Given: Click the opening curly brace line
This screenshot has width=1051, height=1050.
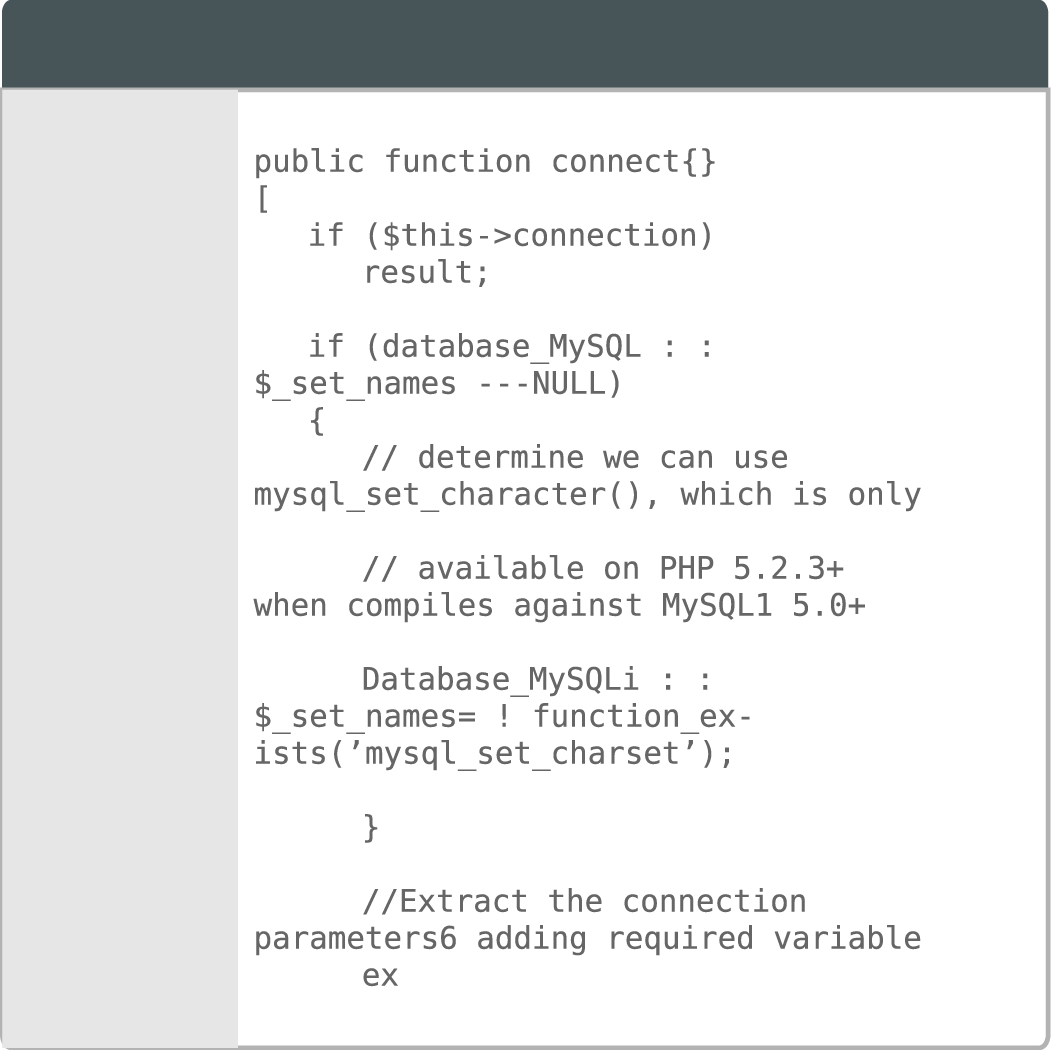Looking at the screenshot, I should click(x=317, y=421).
